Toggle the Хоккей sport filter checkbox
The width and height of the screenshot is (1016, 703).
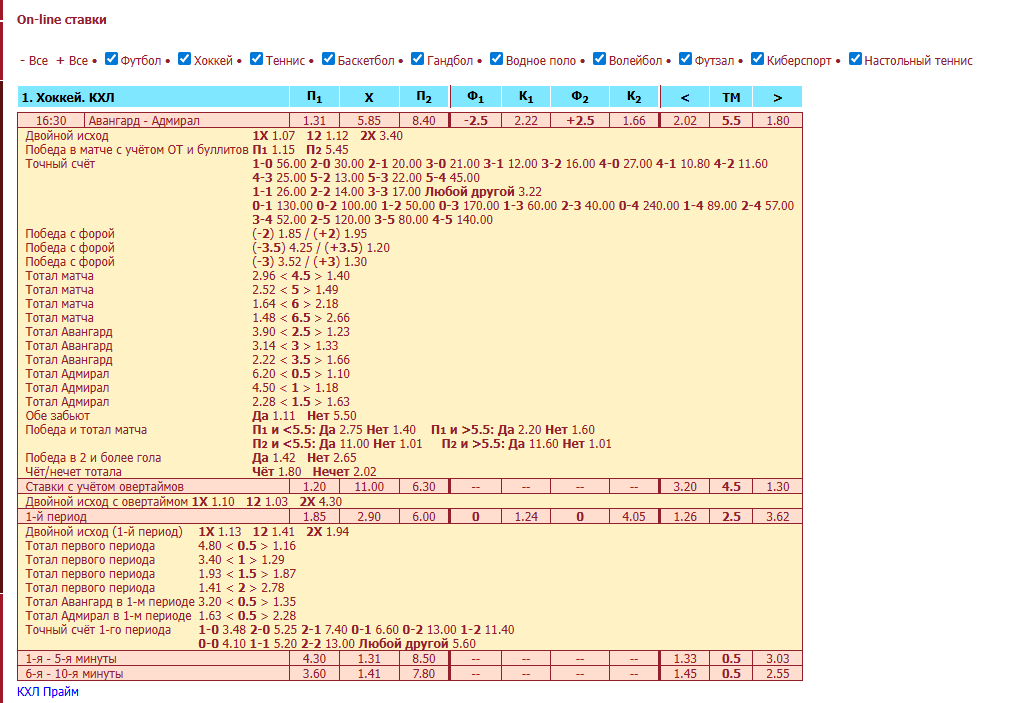(x=185, y=59)
